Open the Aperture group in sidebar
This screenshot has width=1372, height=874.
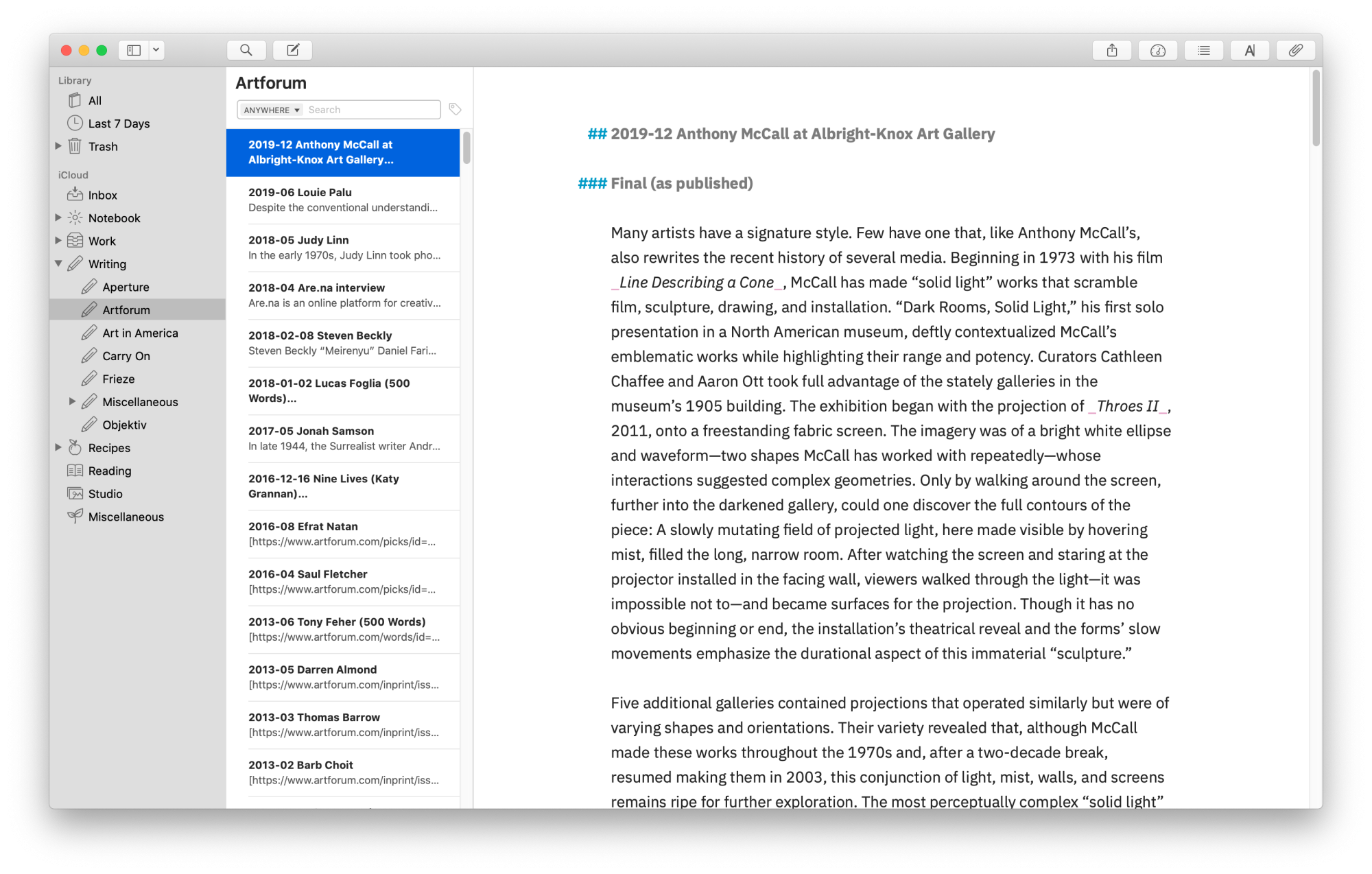click(x=126, y=287)
